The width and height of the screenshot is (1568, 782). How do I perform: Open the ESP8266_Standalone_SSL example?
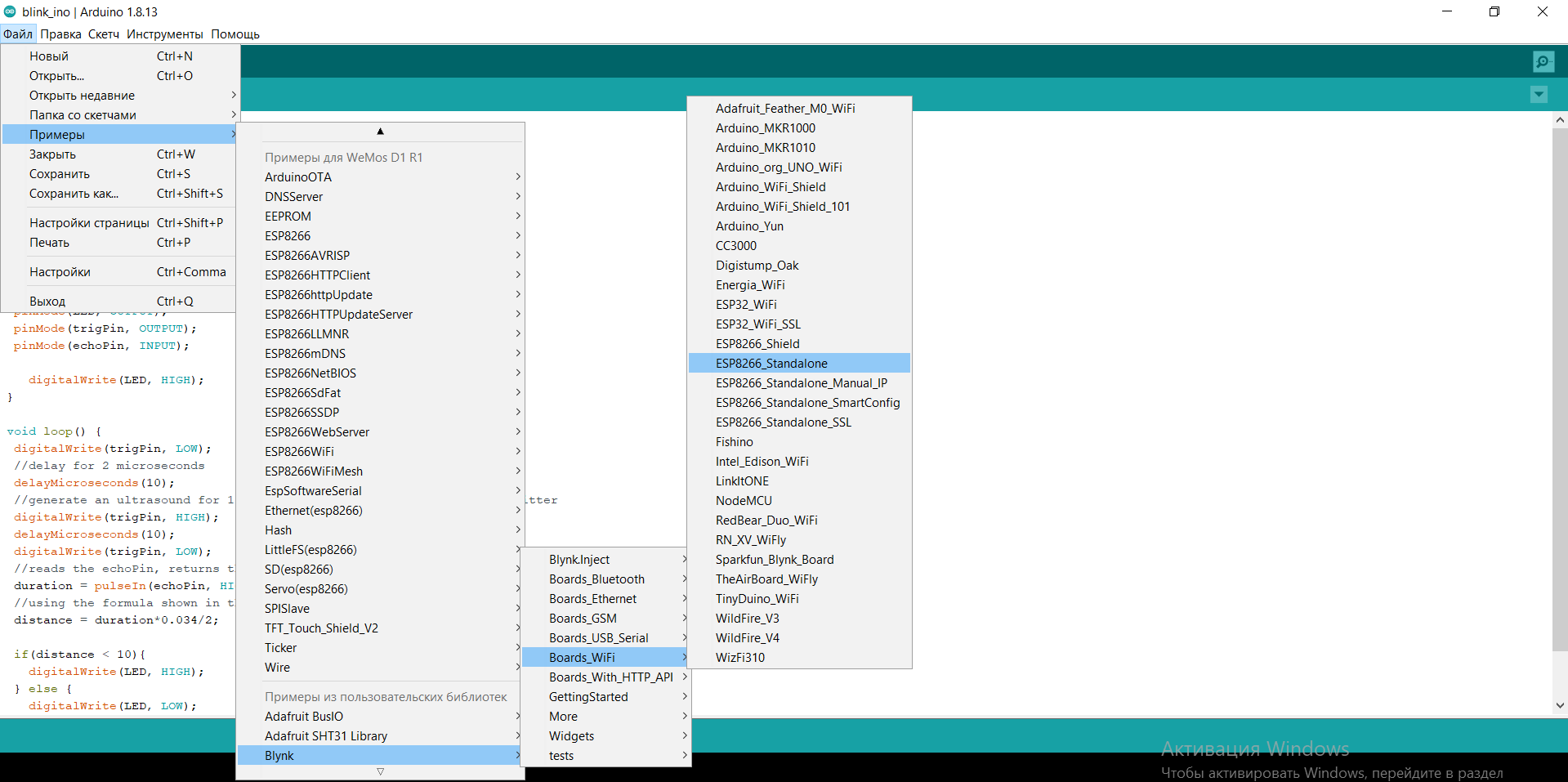click(x=799, y=422)
